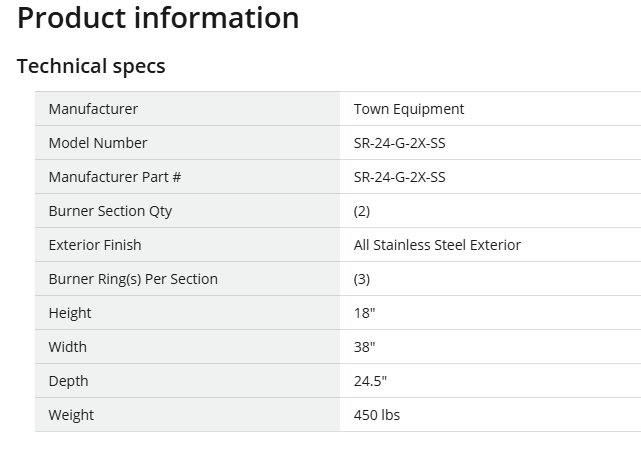Viewport: 641px width, 462px height.
Task: Select the Technical specs subheading
Action: click(91, 66)
